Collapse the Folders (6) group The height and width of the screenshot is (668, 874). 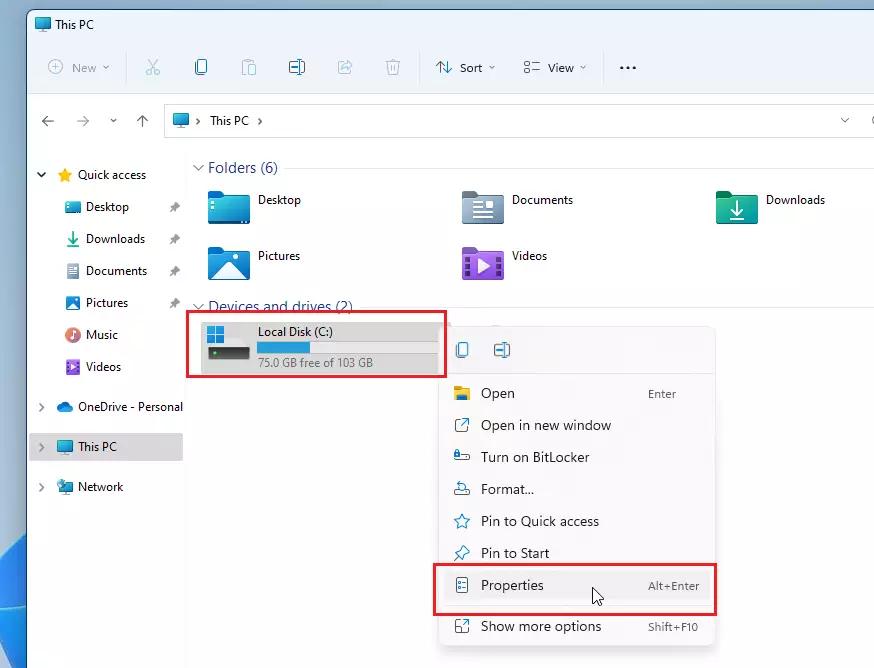(198, 168)
